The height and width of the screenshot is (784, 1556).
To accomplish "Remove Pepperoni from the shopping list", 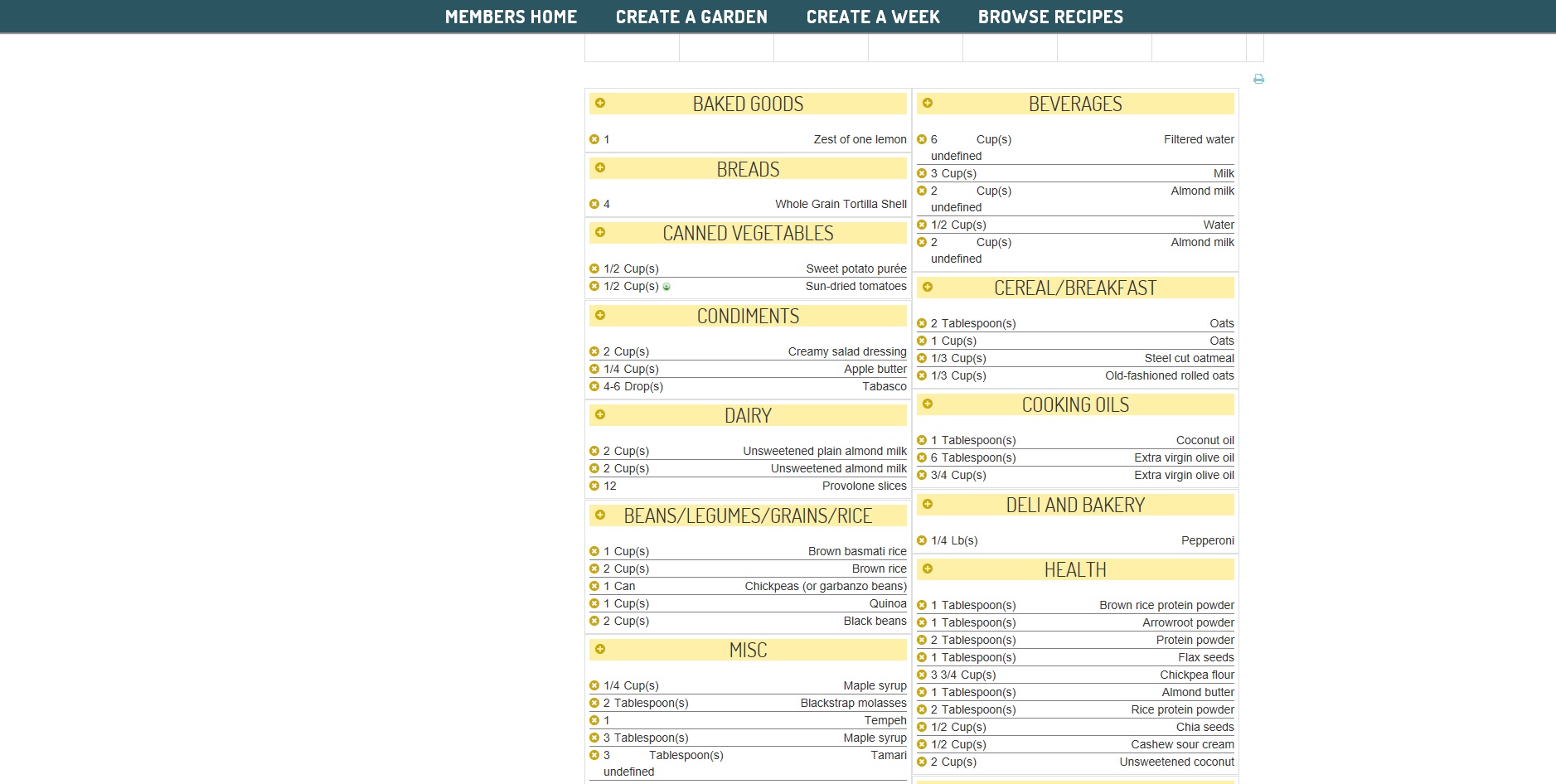I will [921, 540].
